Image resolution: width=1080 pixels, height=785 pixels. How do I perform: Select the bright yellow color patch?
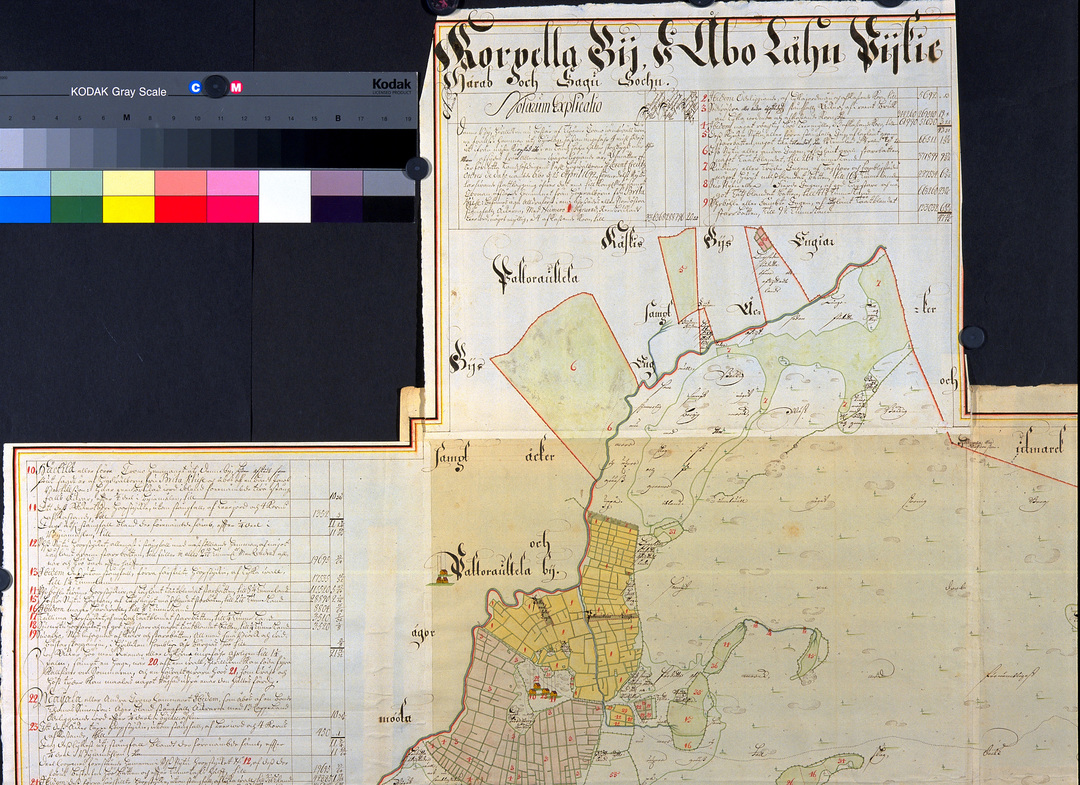[128, 196]
